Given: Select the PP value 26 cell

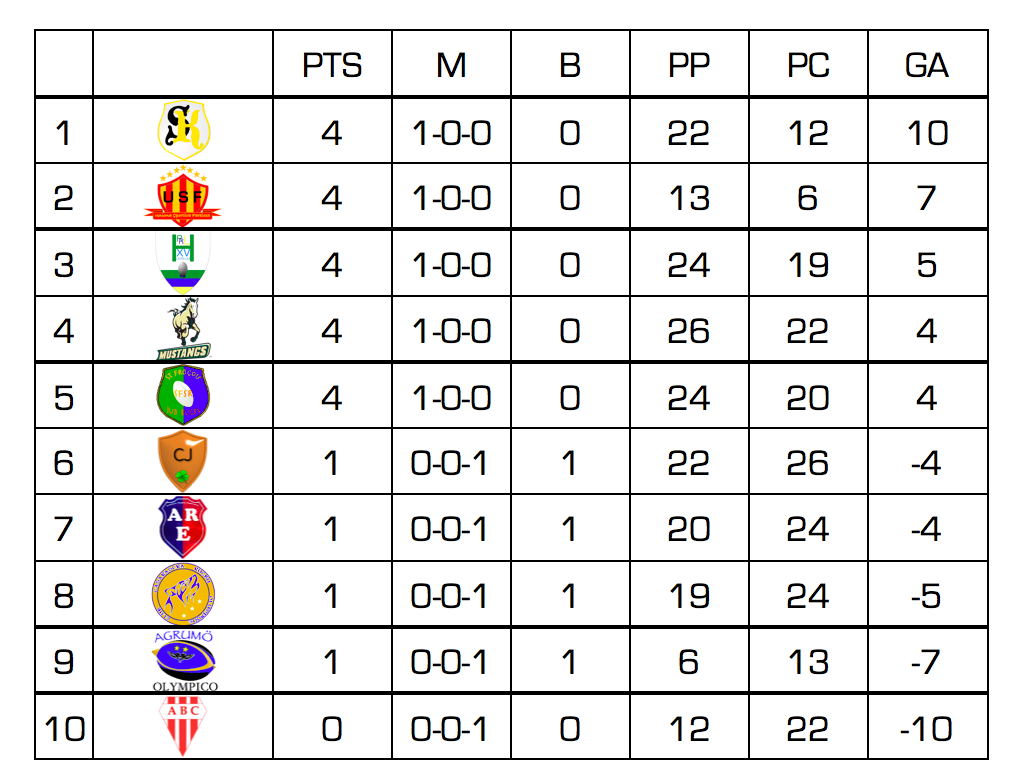Looking at the screenshot, I should pyautogui.click(x=689, y=330).
